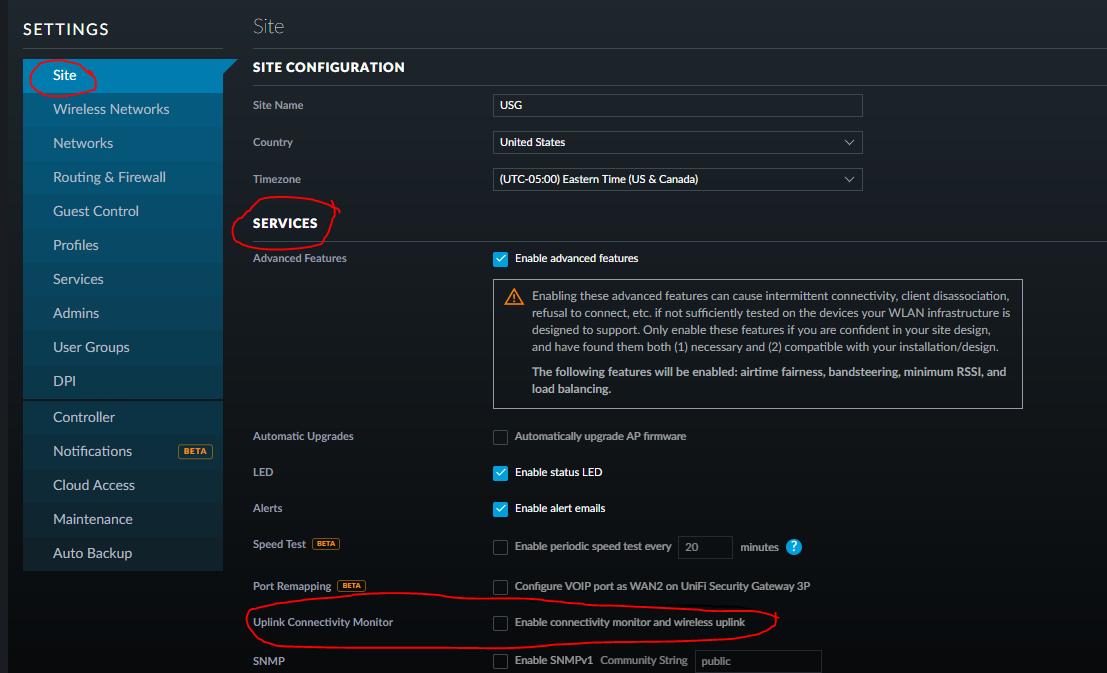Image resolution: width=1107 pixels, height=673 pixels.
Task: Expand the Timezone dropdown
Action: (677, 180)
